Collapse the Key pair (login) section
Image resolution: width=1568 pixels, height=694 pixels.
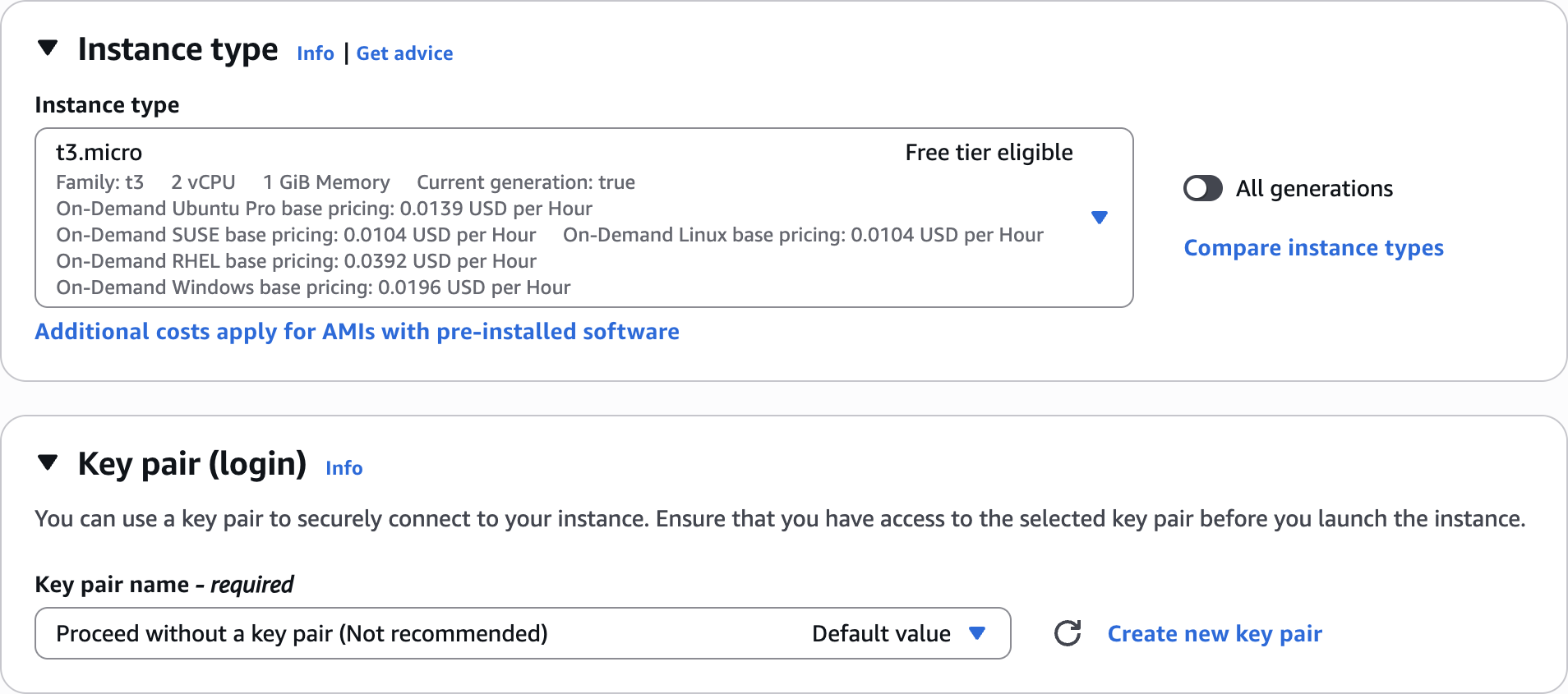coord(48,463)
